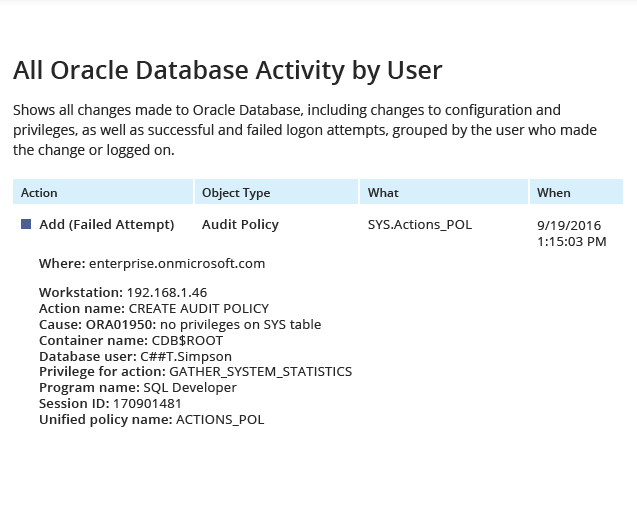Click the Add (Failed Attempt) action entry
The image size is (637, 511).
coord(106,225)
